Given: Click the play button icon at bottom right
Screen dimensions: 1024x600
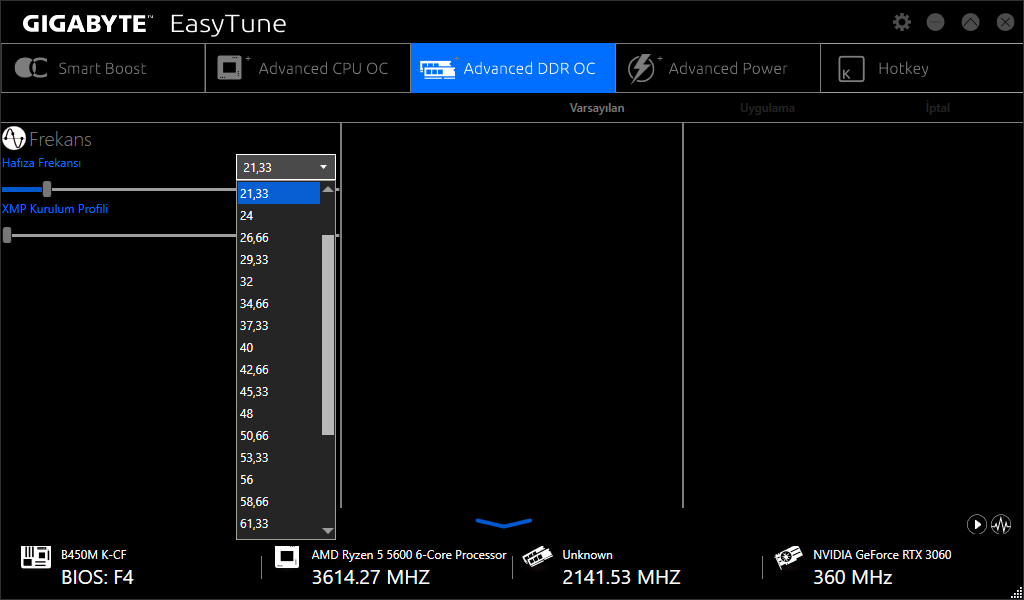Looking at the screenshot, I should click(x=976, y=524).
